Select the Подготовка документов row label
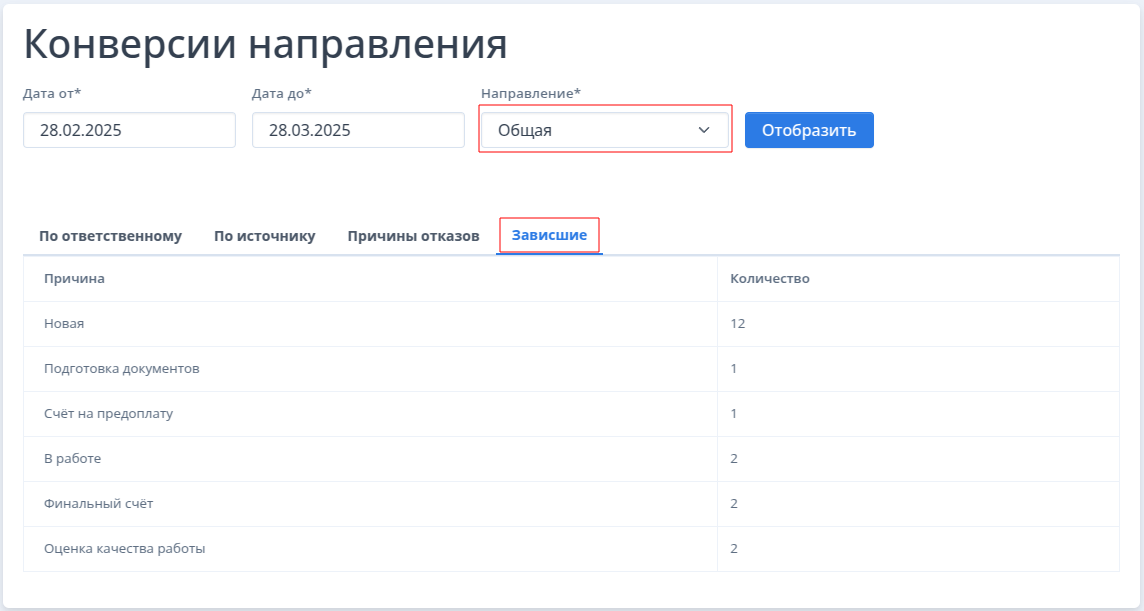The width and height of the screenshot is (1144, 611). click(122, 369)
